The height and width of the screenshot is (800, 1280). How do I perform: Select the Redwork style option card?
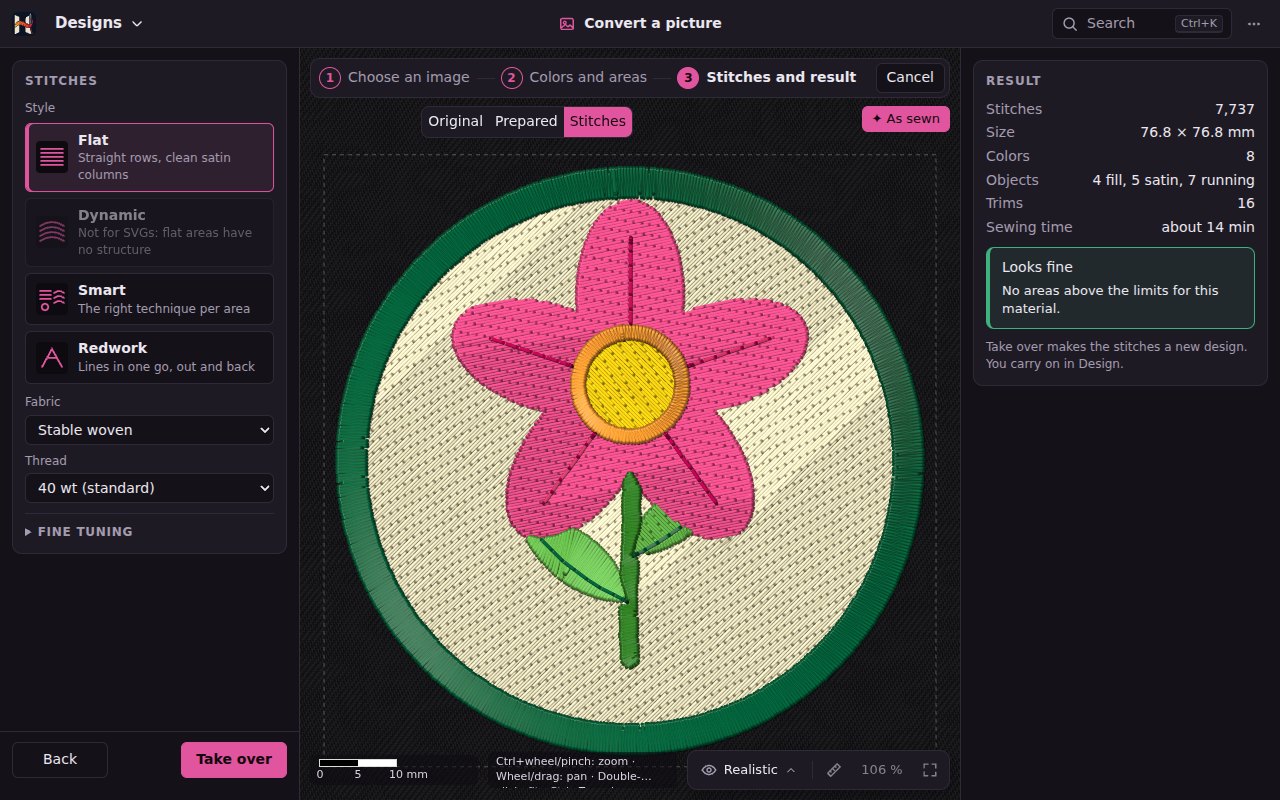pos(149,357)
